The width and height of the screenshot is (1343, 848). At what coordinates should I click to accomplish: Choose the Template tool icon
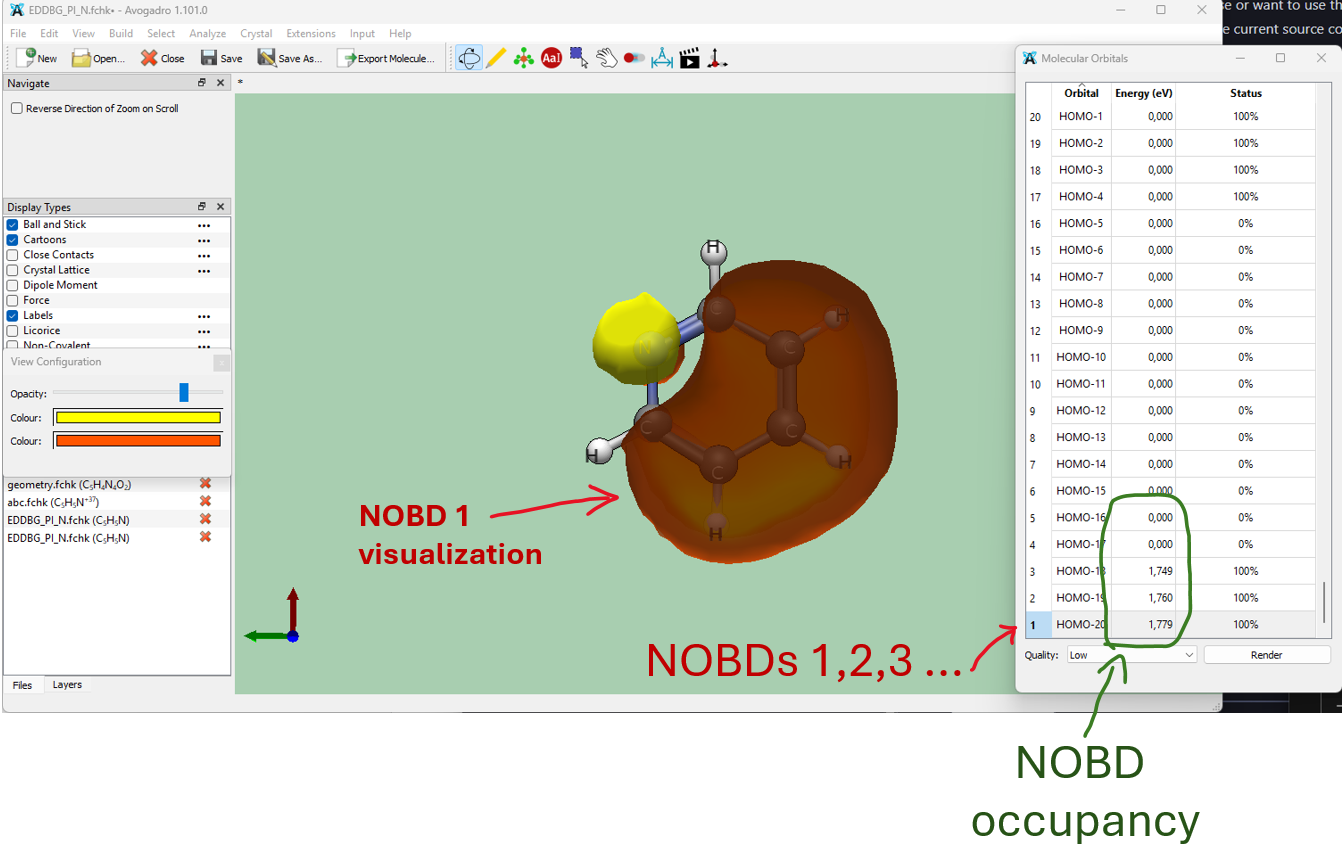click(523, 58)
